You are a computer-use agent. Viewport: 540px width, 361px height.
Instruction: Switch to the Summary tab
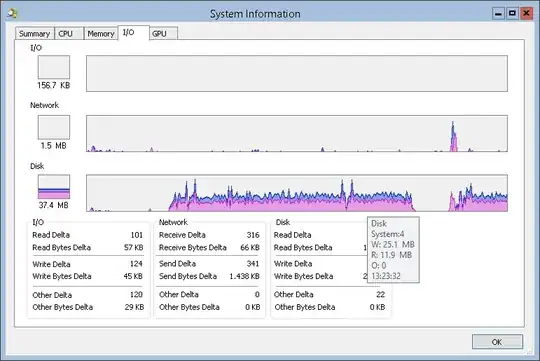34,33
